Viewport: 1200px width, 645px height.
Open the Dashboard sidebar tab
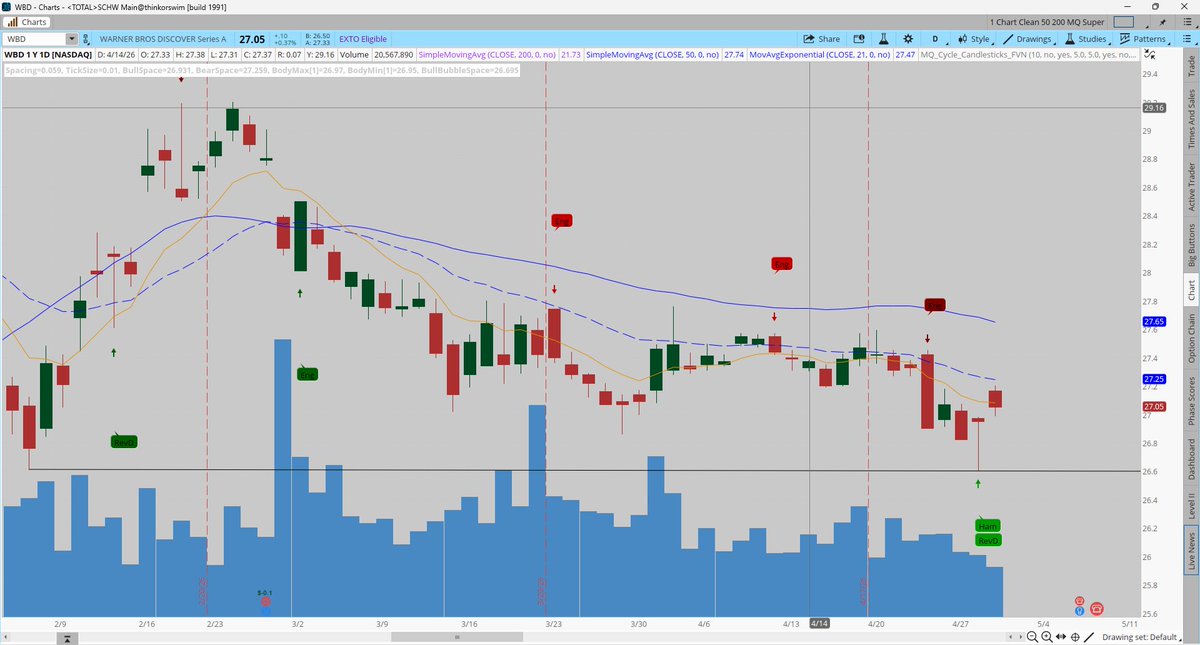coord(1191,461)
